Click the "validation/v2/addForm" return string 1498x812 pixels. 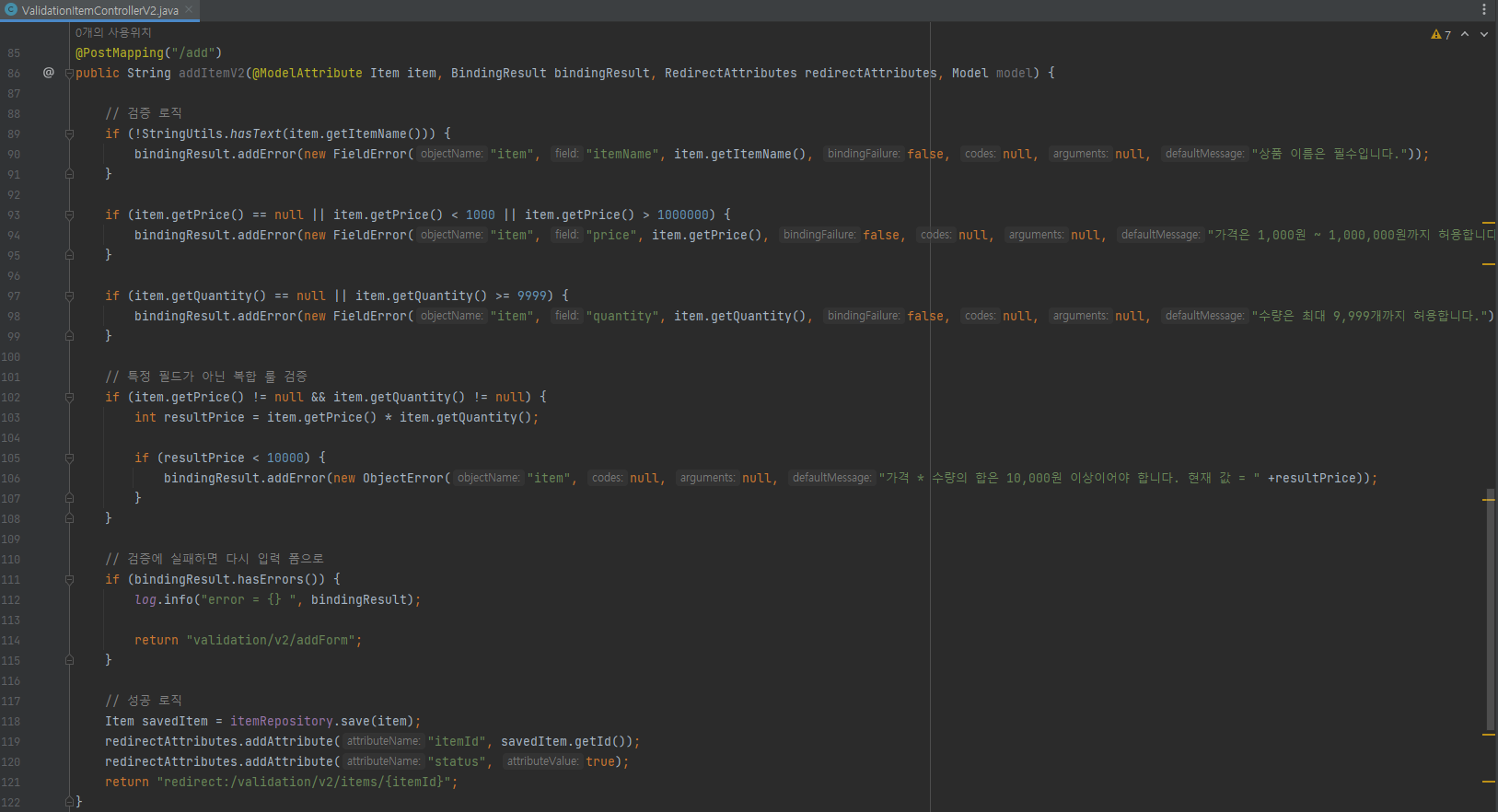pos(271,640)
